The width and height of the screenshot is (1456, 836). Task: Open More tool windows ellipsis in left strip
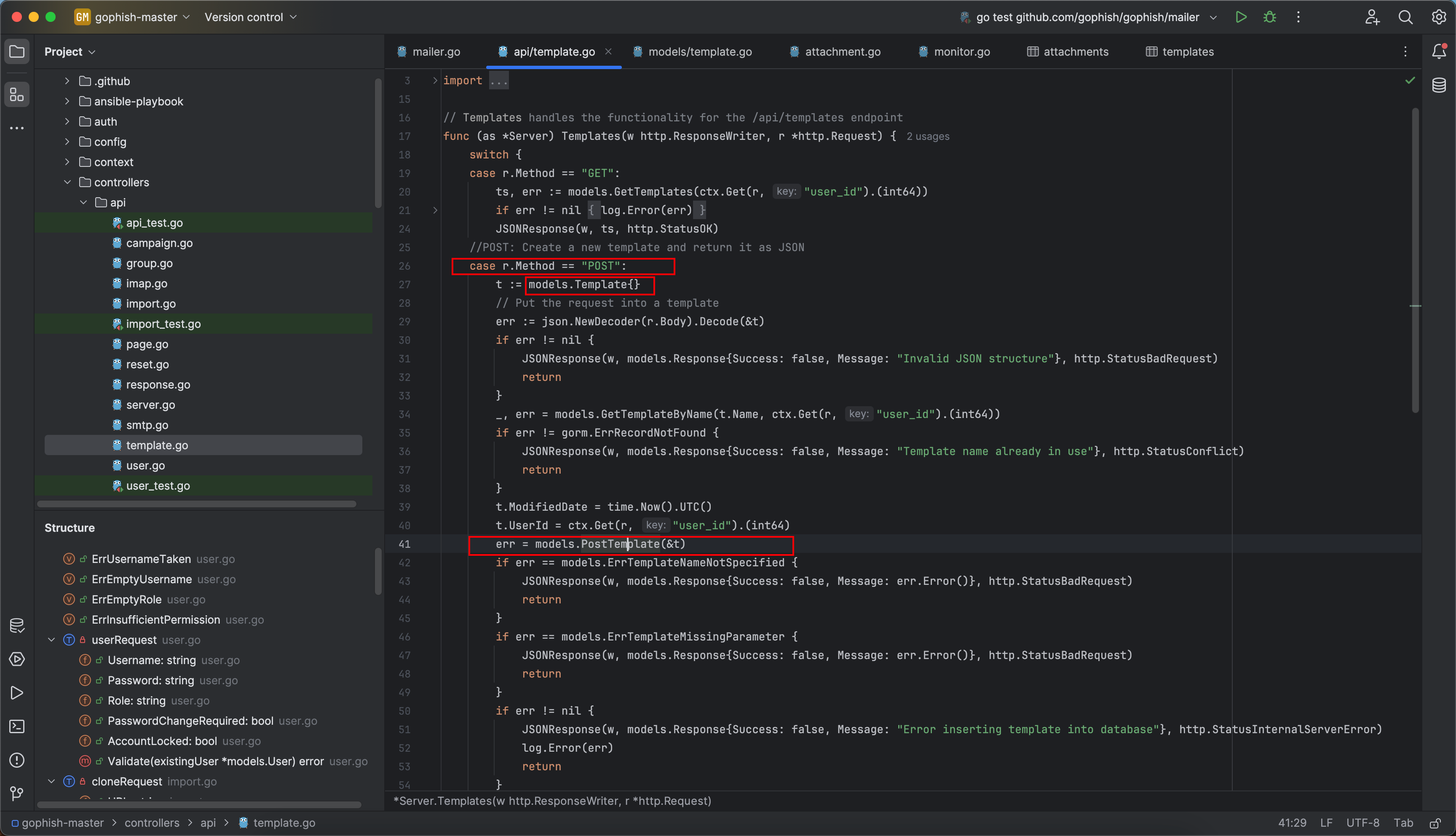click(17, 128)
